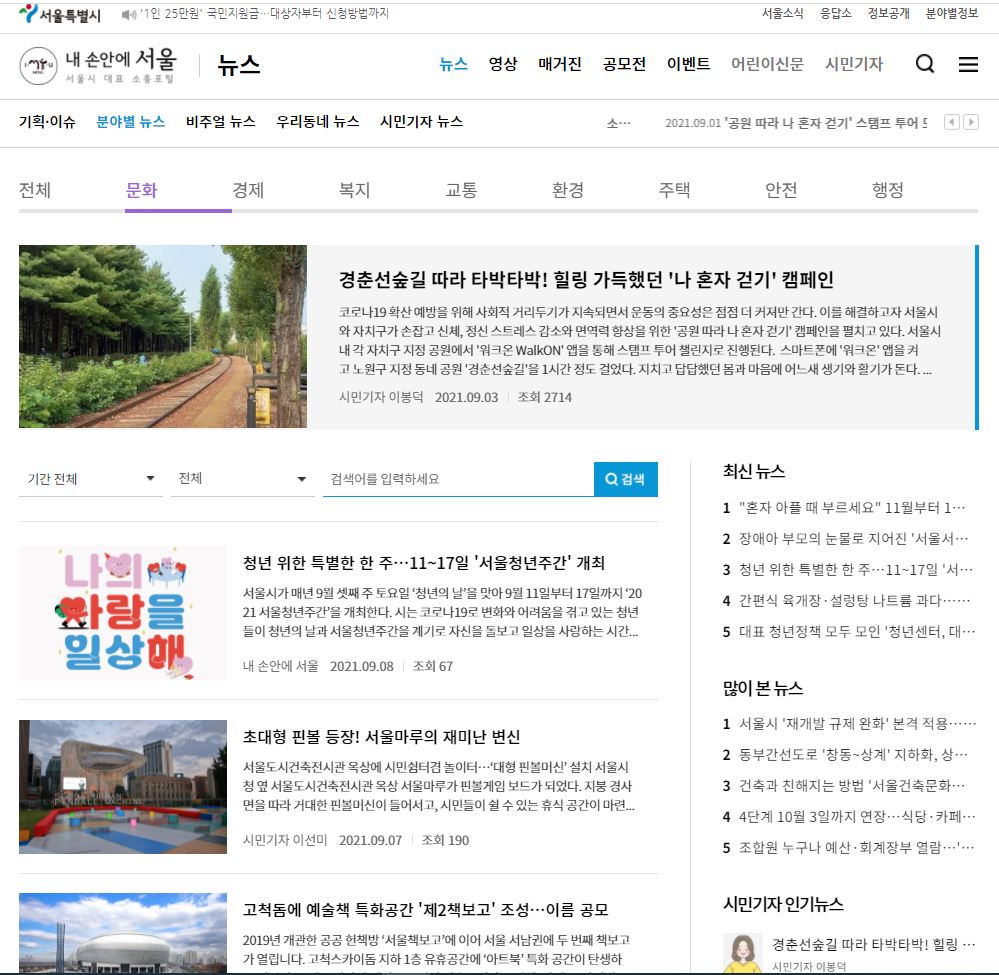Go to 어린이신문 in main navigation
Viewport: 999px width, 975px height.
[768, 64]
